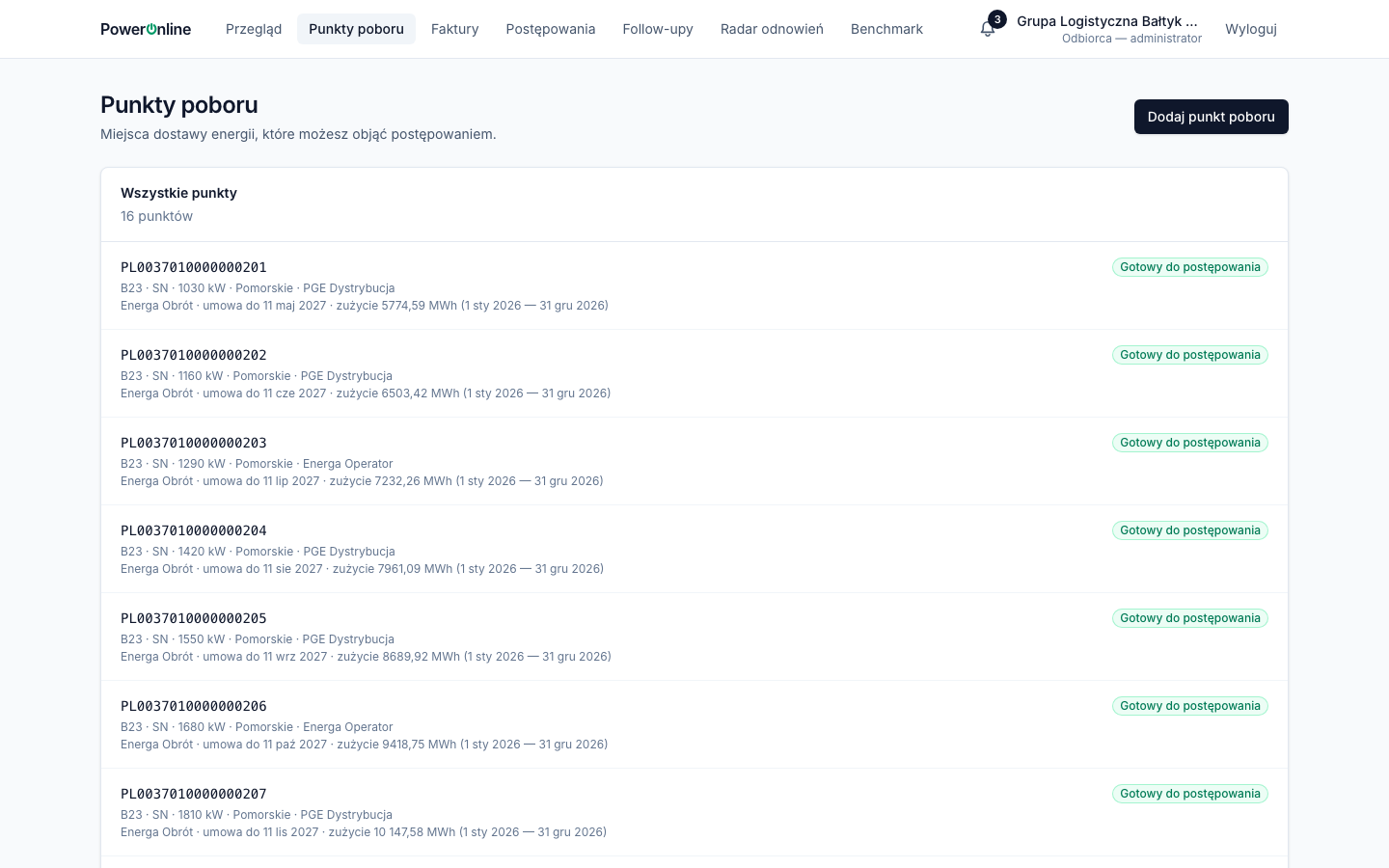Open point PL0037010000000204
1389x868 pixels.
[194, 530]
